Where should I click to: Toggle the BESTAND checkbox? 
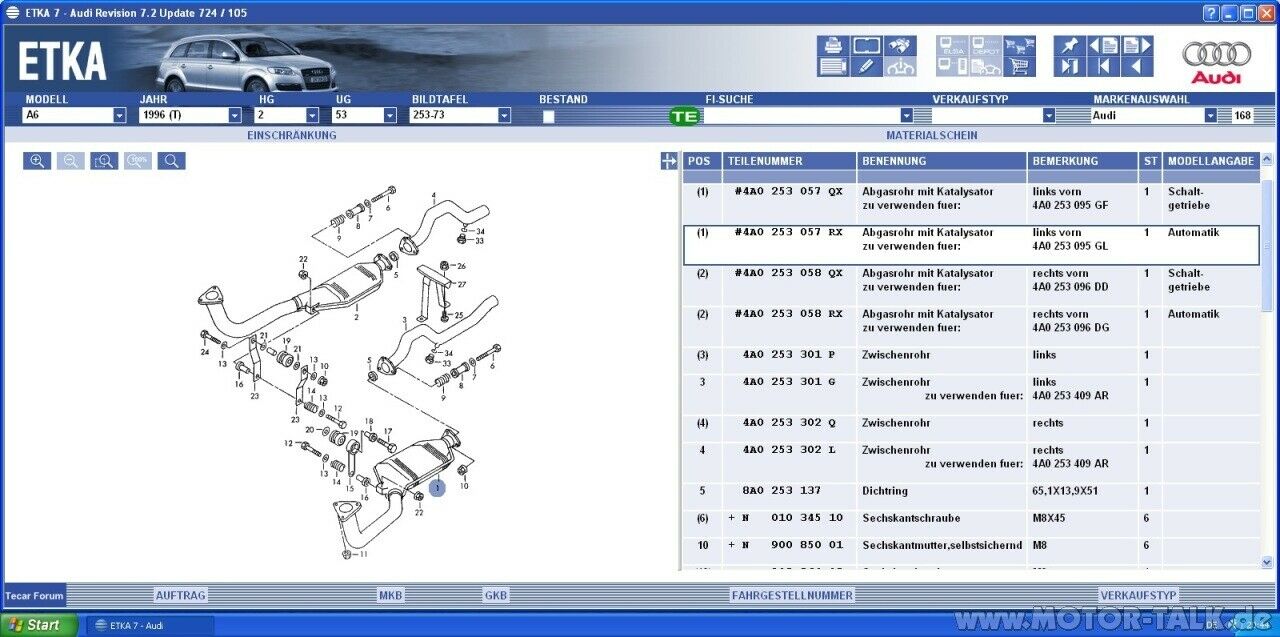pos(548,116)
